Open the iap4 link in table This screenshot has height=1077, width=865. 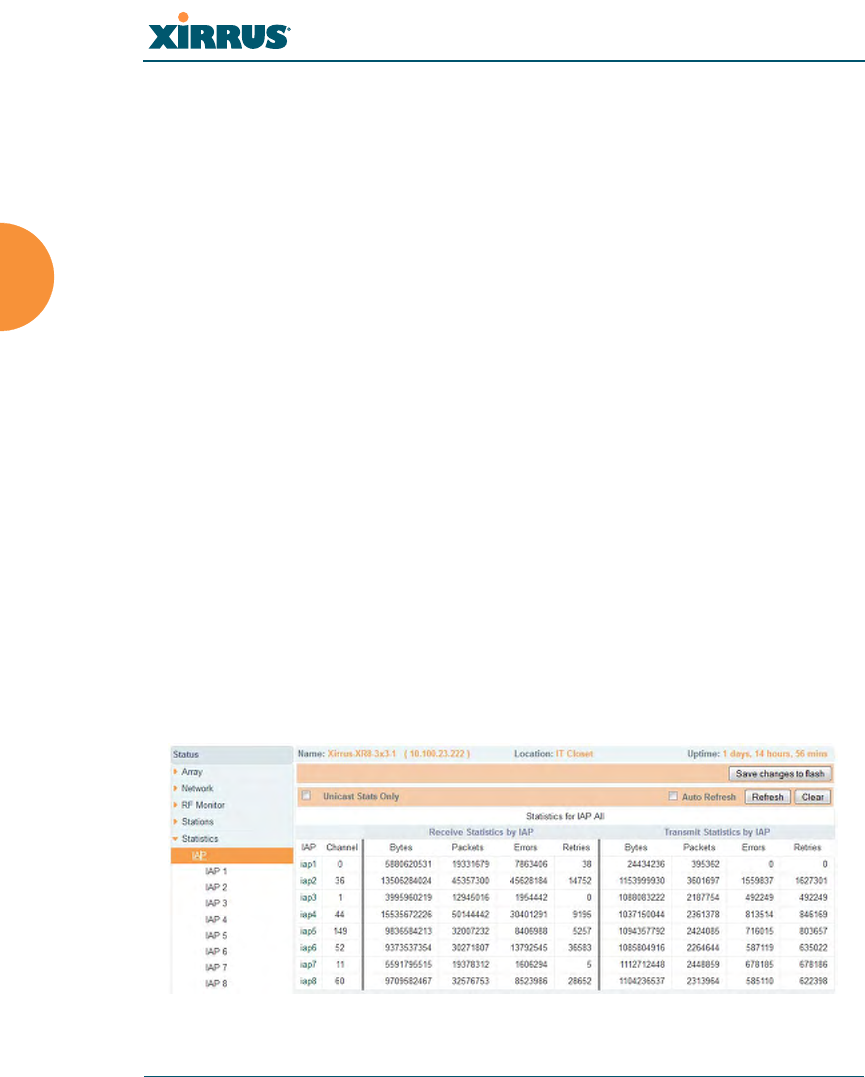308,914
